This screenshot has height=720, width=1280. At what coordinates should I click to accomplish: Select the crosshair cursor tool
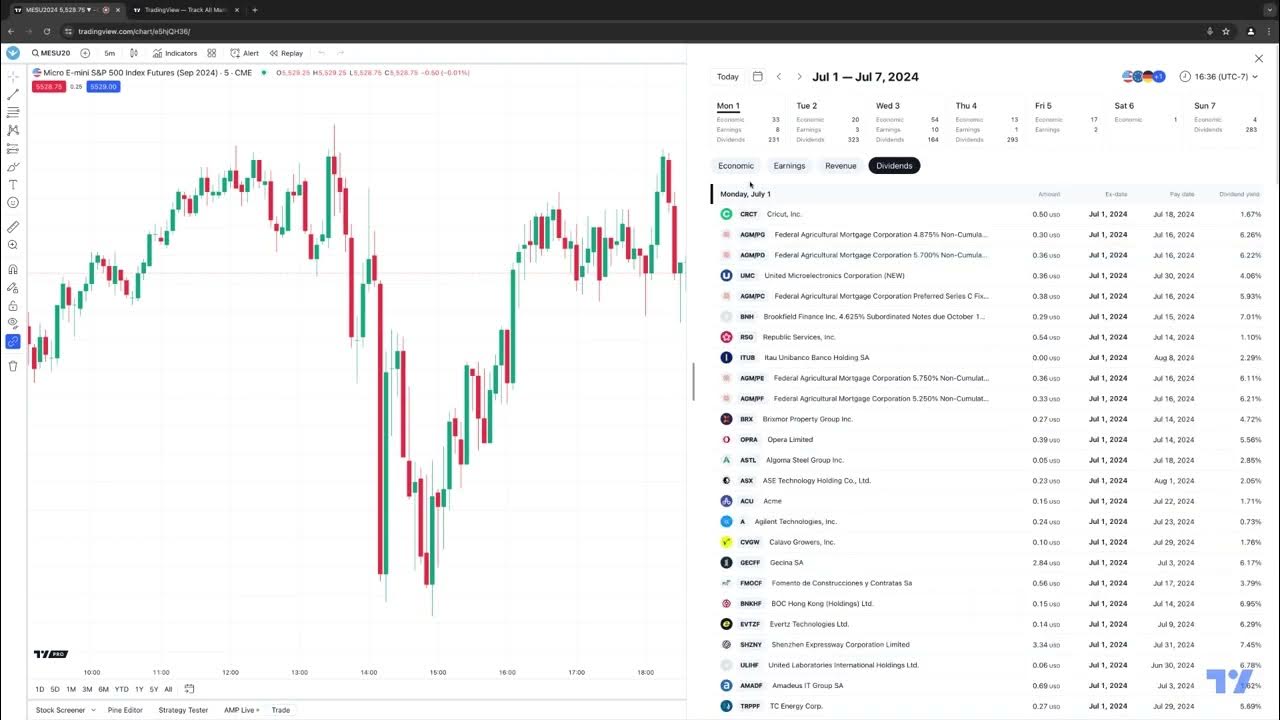tap(13, 77)
